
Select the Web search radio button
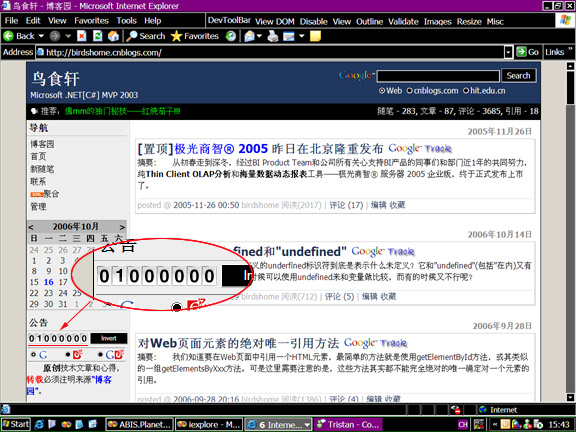[x=382, y=91]
